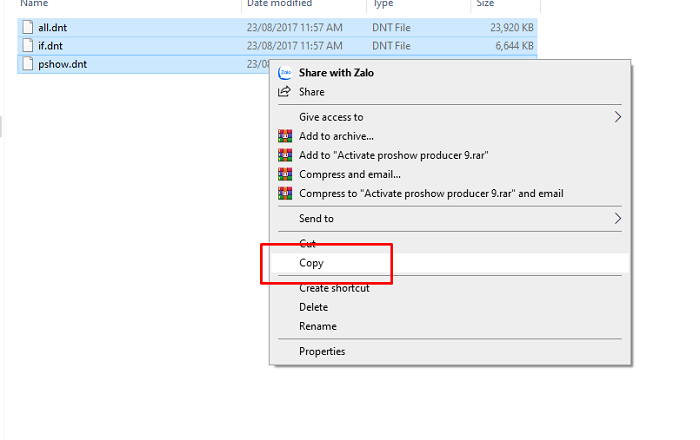Choose Add to "Activate proshow producer 9.rar"
Screen dimensions: 700x440
coord(450,155)
